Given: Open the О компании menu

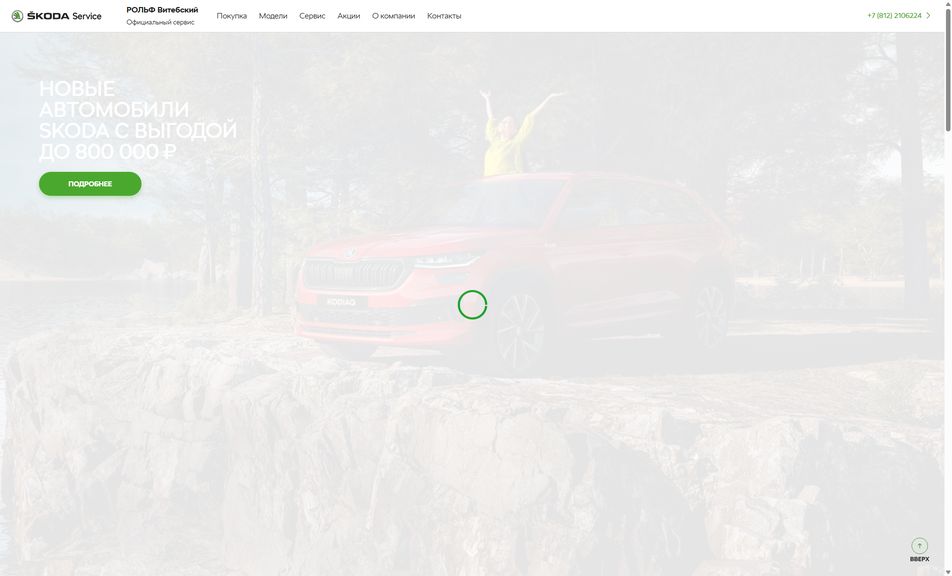Looking at the screenshot, I should [x=393, y=16].
